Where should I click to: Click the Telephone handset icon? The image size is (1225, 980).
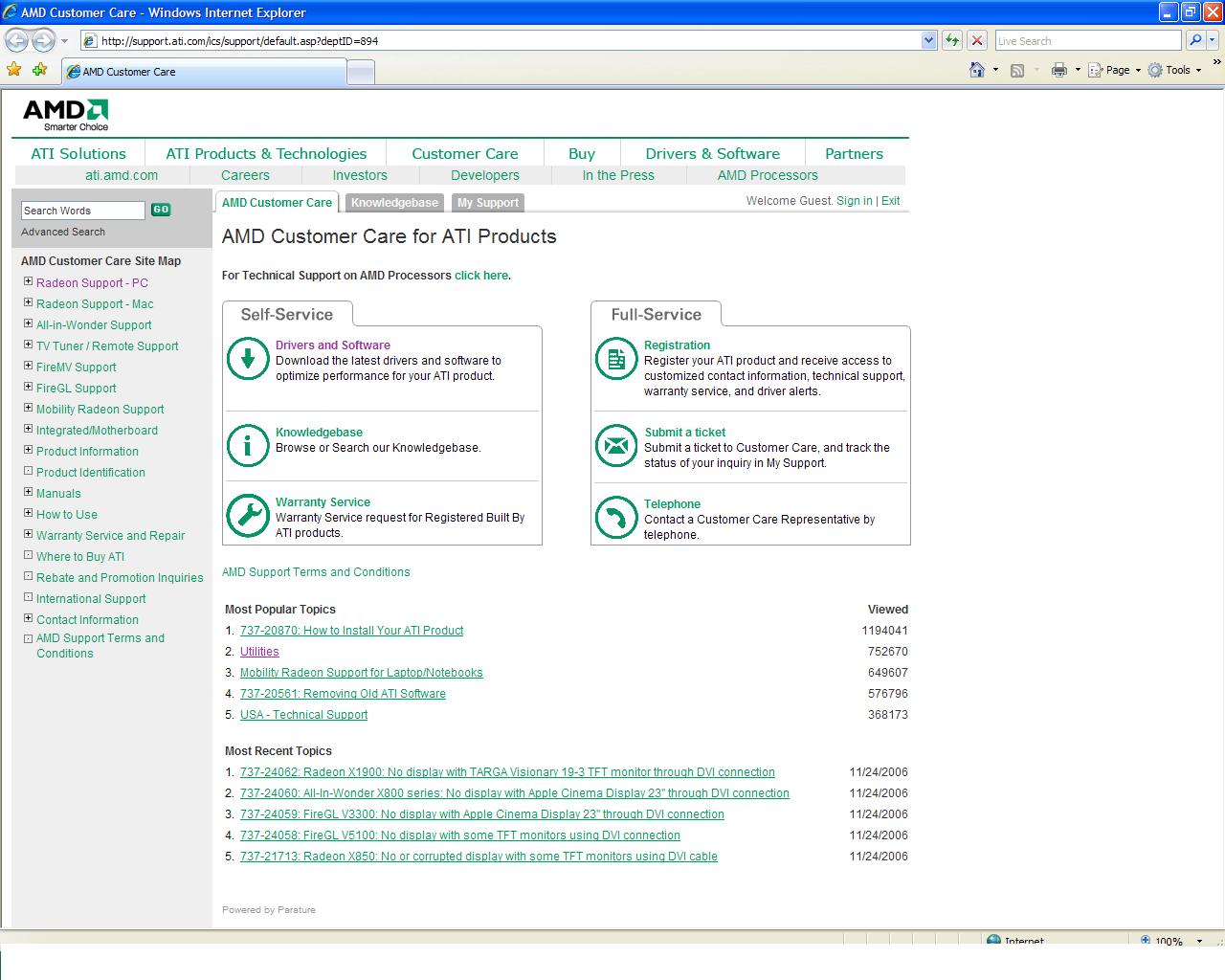pos(616,518)
